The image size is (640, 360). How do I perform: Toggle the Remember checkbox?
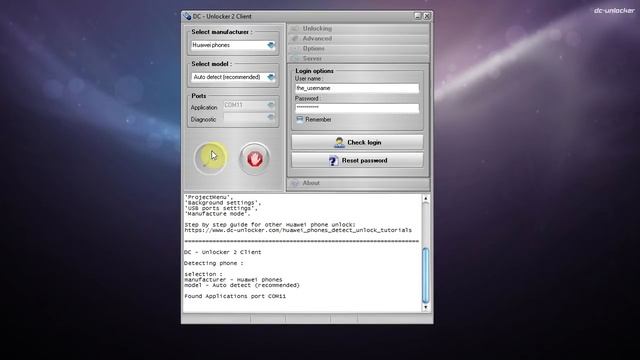[x=300, y=119]
